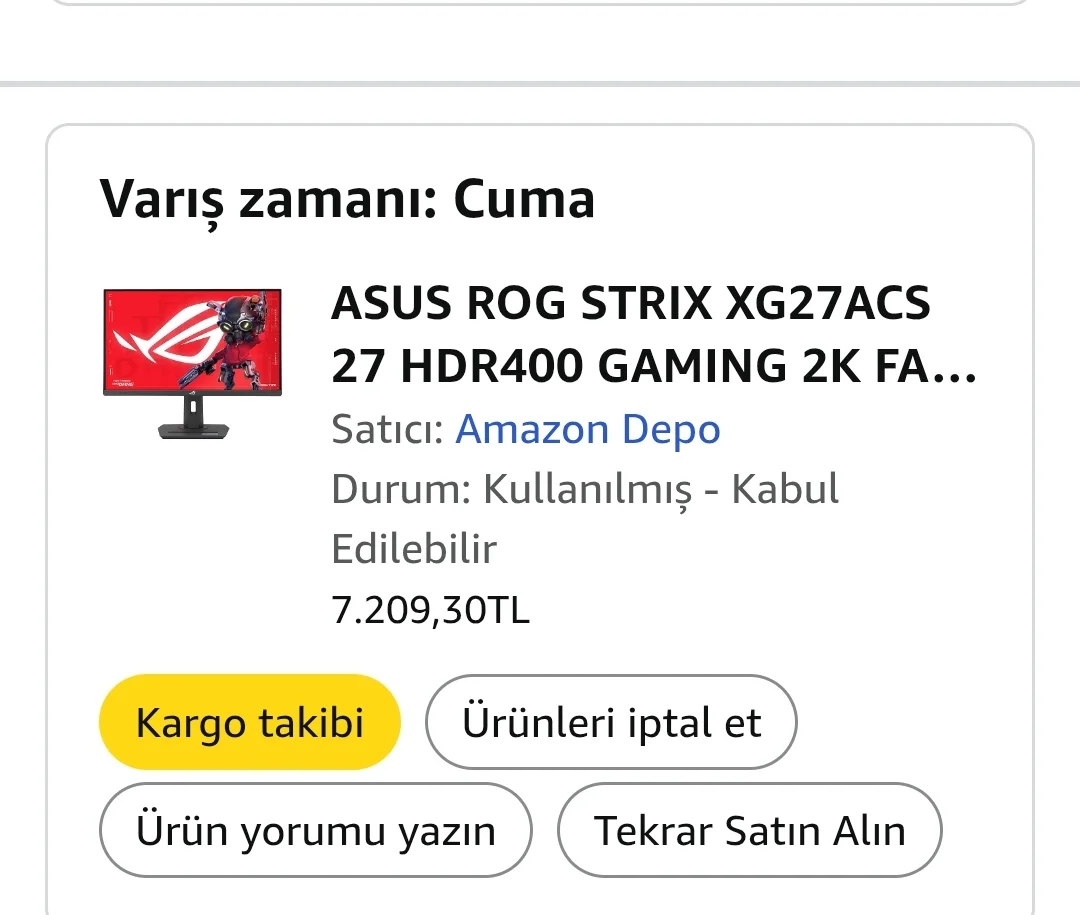Select the 7.209,30TL price text

coord(430,609)
